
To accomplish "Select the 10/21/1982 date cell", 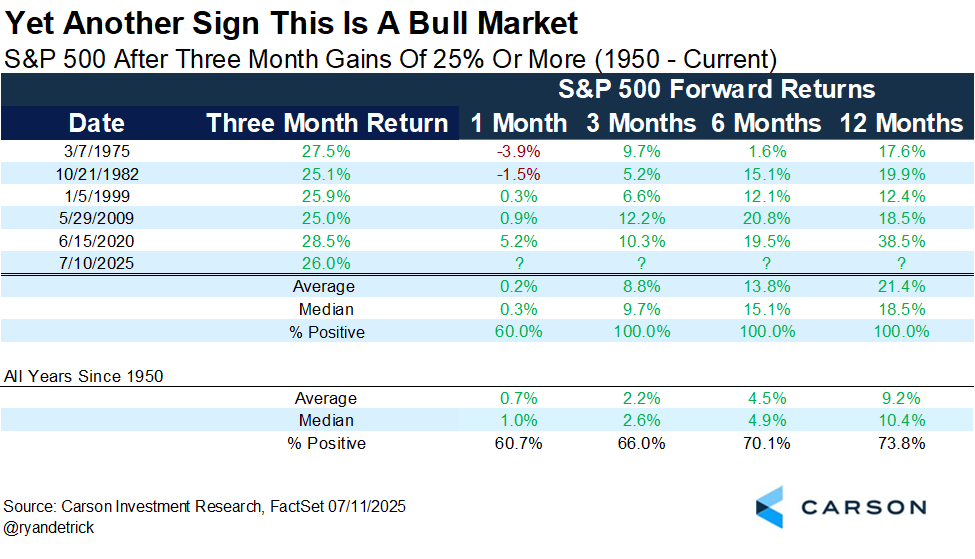I will [x=97, y=174].
